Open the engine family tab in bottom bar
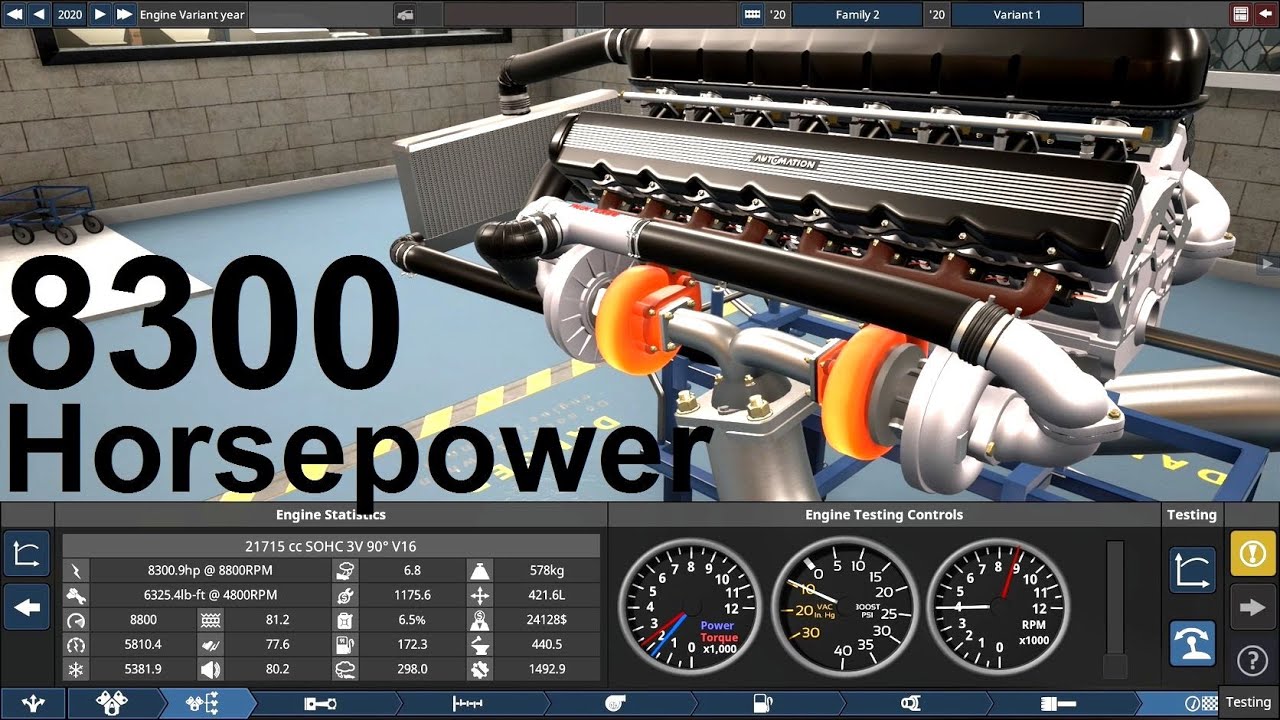Screen dimensions: 1280x720 [111, 703]
